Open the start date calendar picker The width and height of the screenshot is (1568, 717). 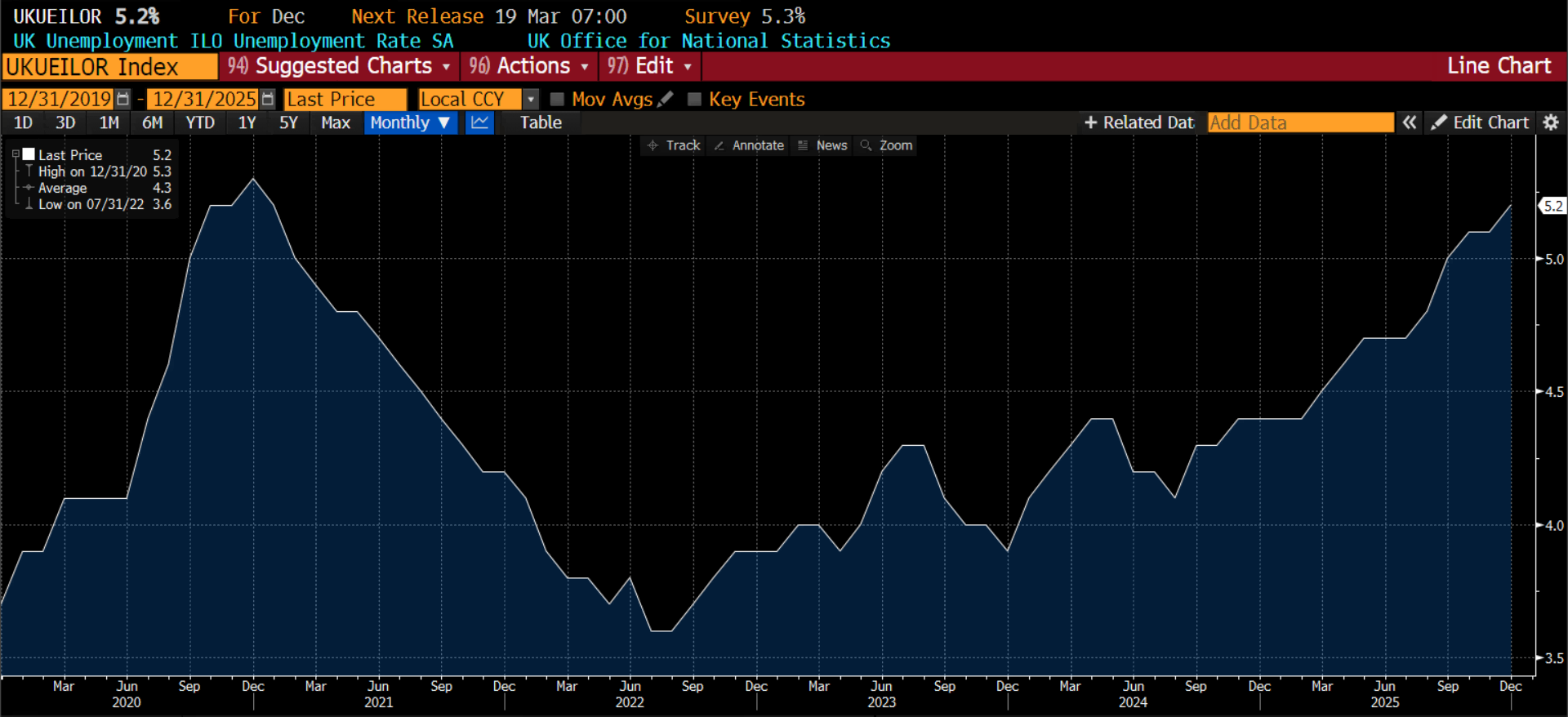pyautogui.click(x=123, y=99)
